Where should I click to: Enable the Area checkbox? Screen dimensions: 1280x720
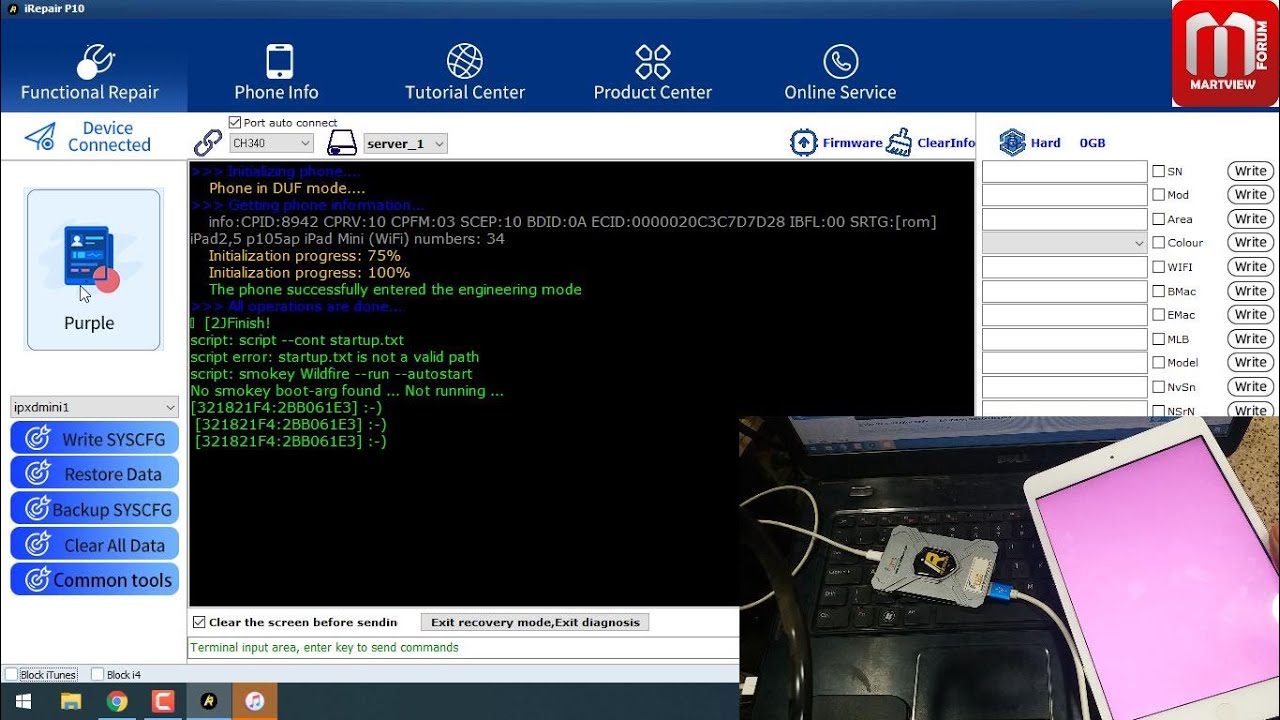point(1158,219)
